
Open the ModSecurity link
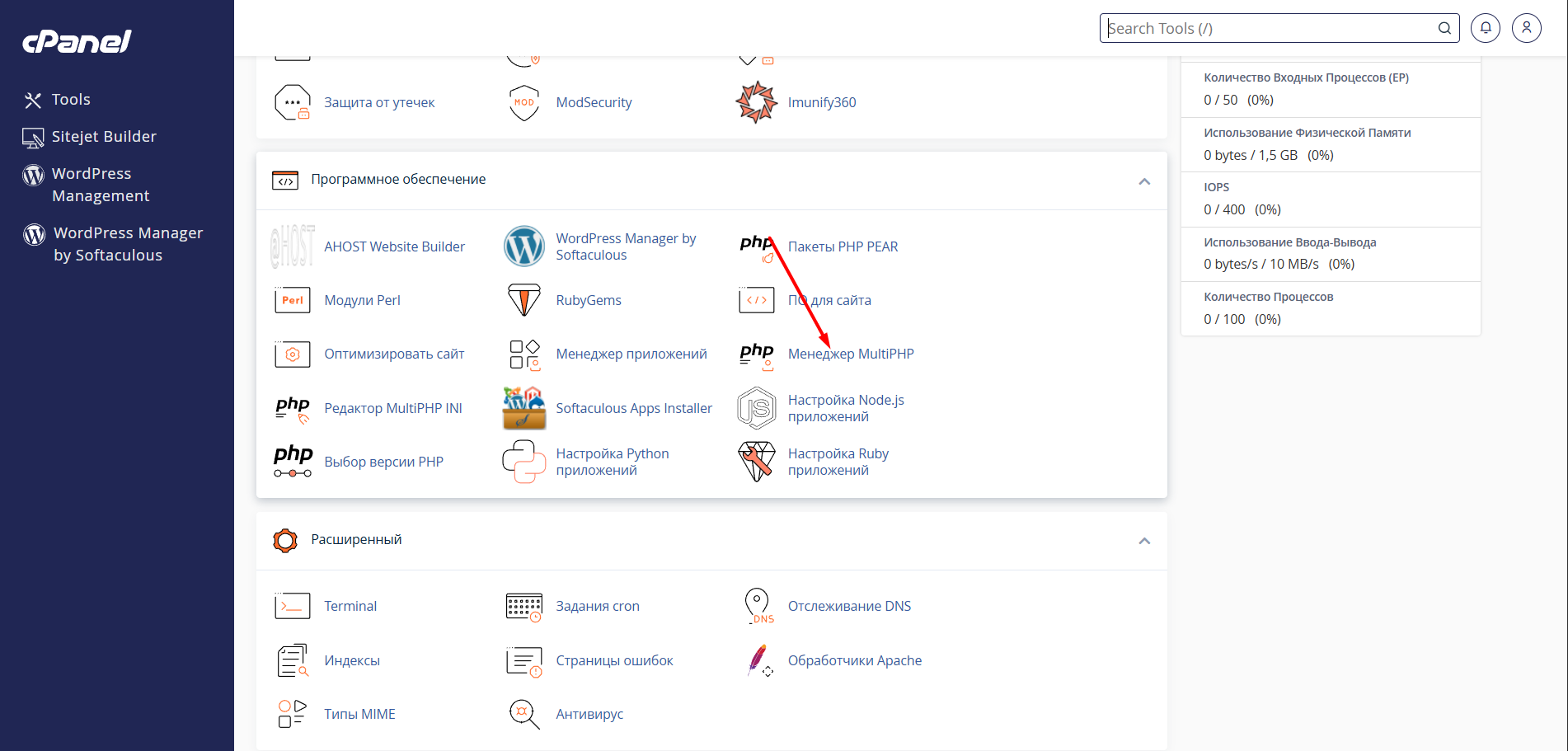594,102
